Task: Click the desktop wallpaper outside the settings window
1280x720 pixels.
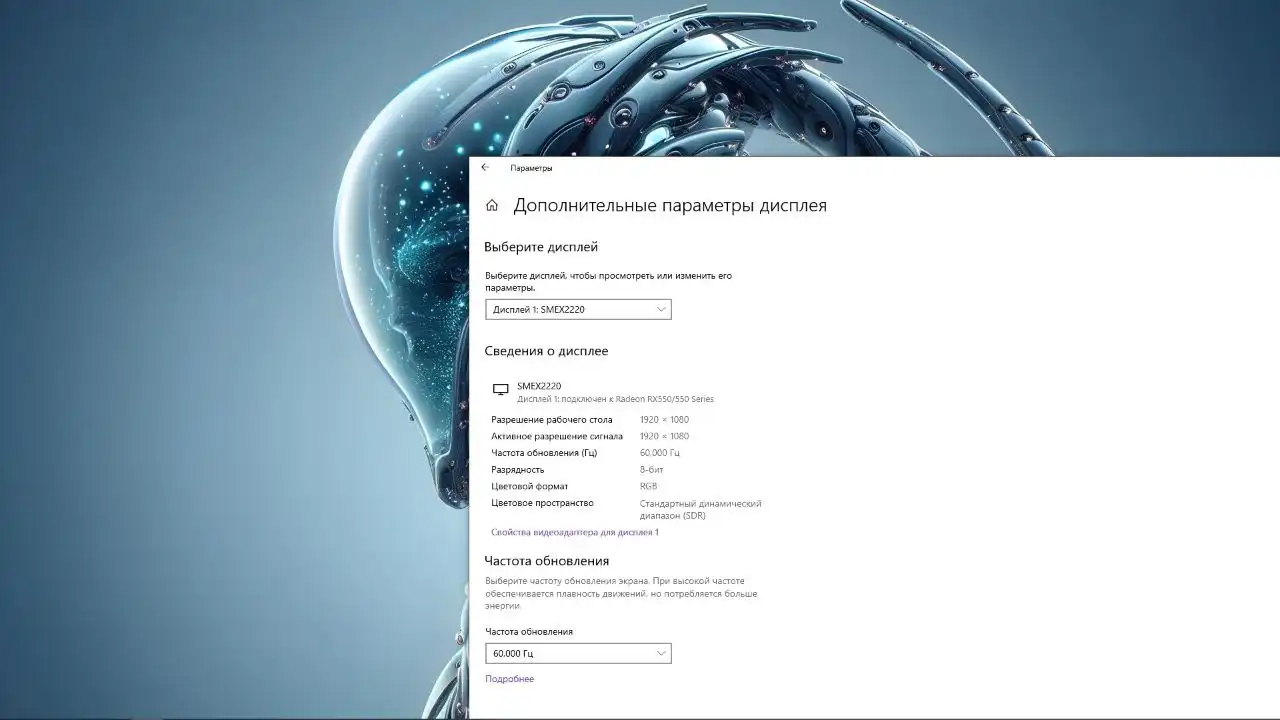Action: (200, 400)
